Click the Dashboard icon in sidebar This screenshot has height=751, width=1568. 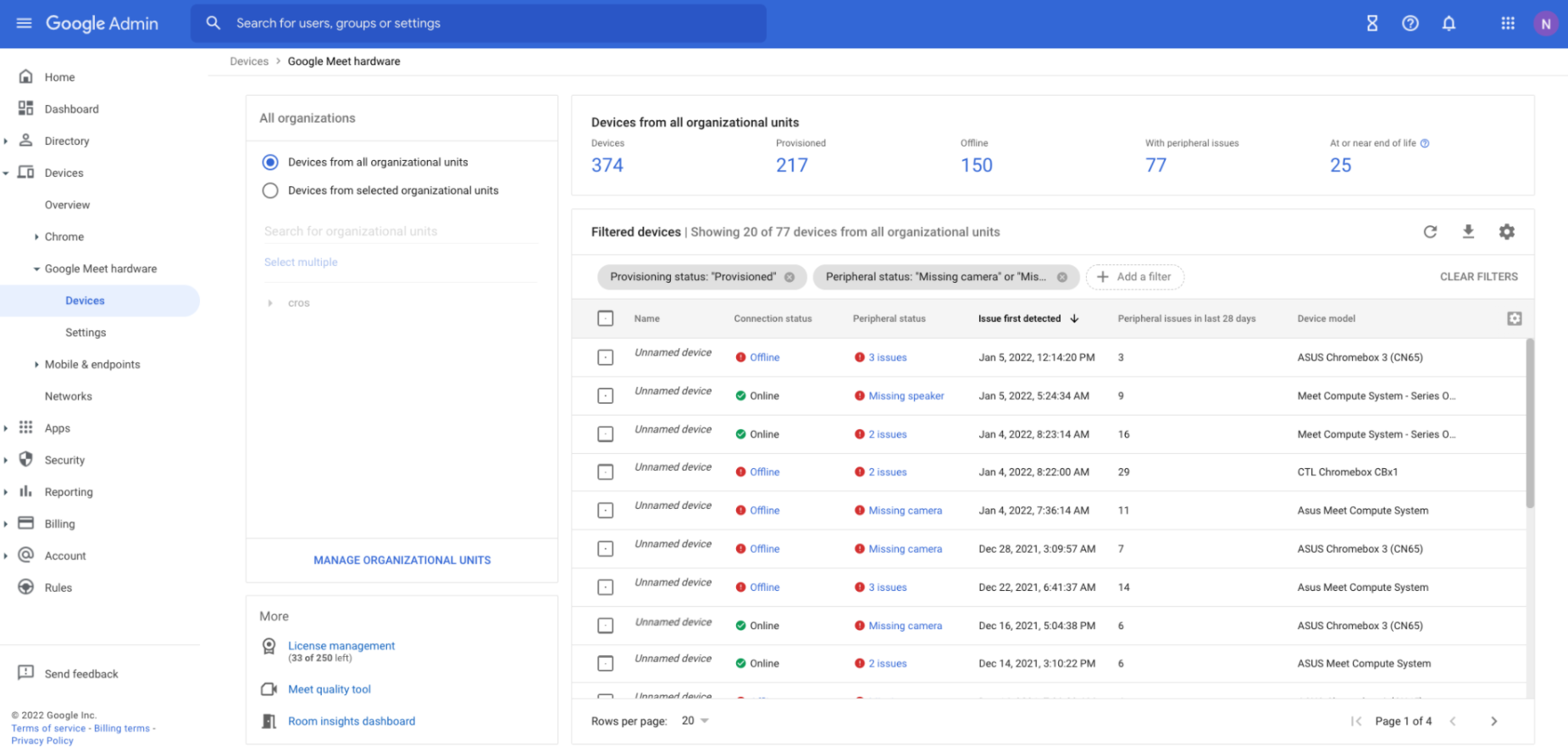coord(26,108)
